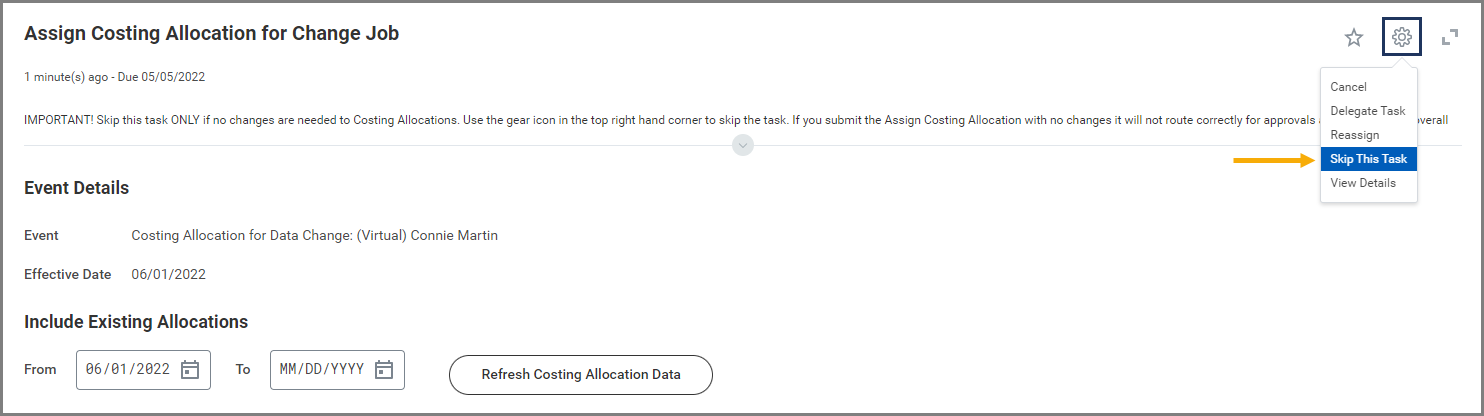Select Reassign from the actions menu
Viewport: 1484px width, 416px height.
click(x=1354, y=135)
